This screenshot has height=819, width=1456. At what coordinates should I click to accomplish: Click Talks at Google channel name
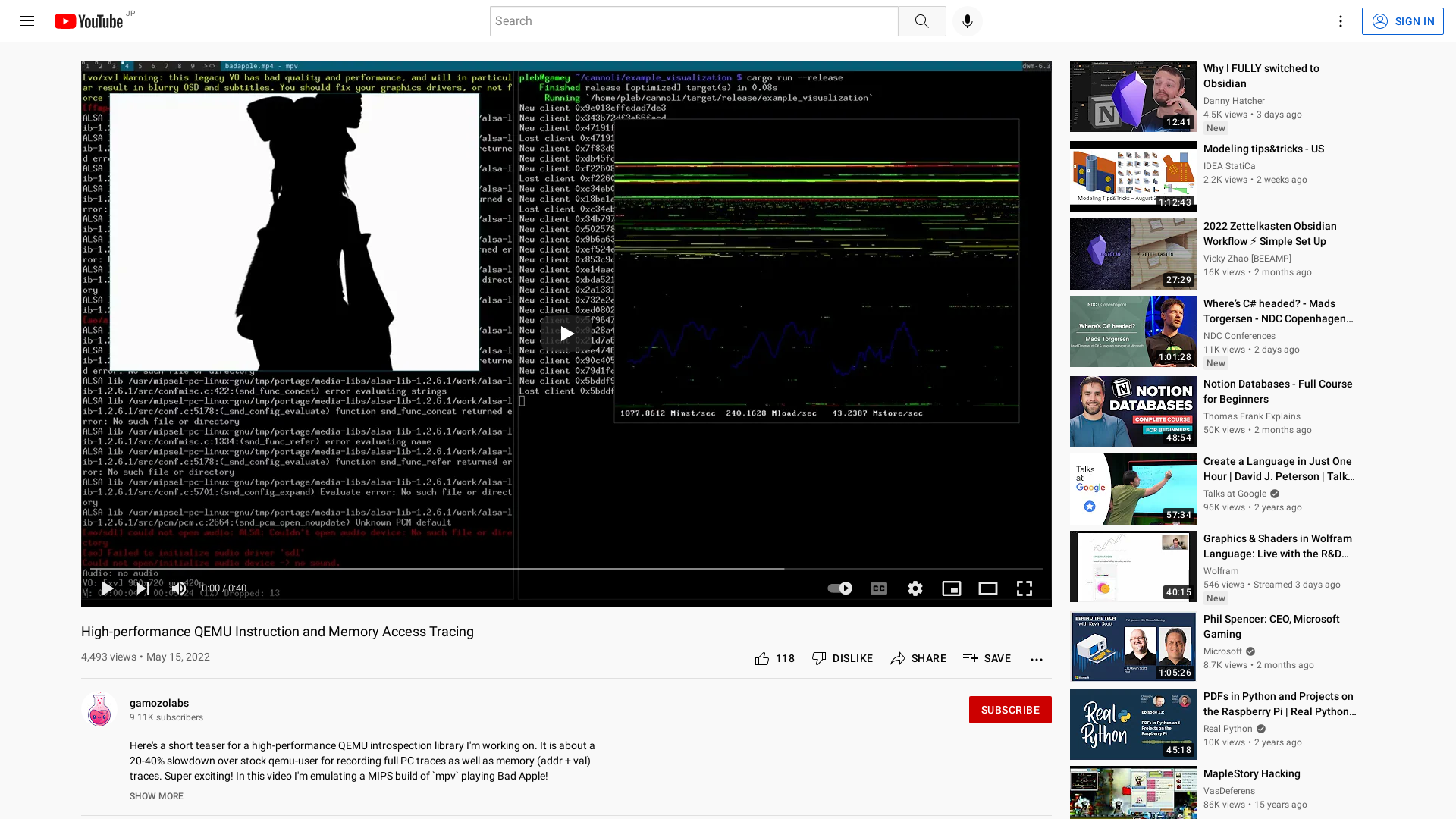pyautogui.click(x=1235, y=494)
